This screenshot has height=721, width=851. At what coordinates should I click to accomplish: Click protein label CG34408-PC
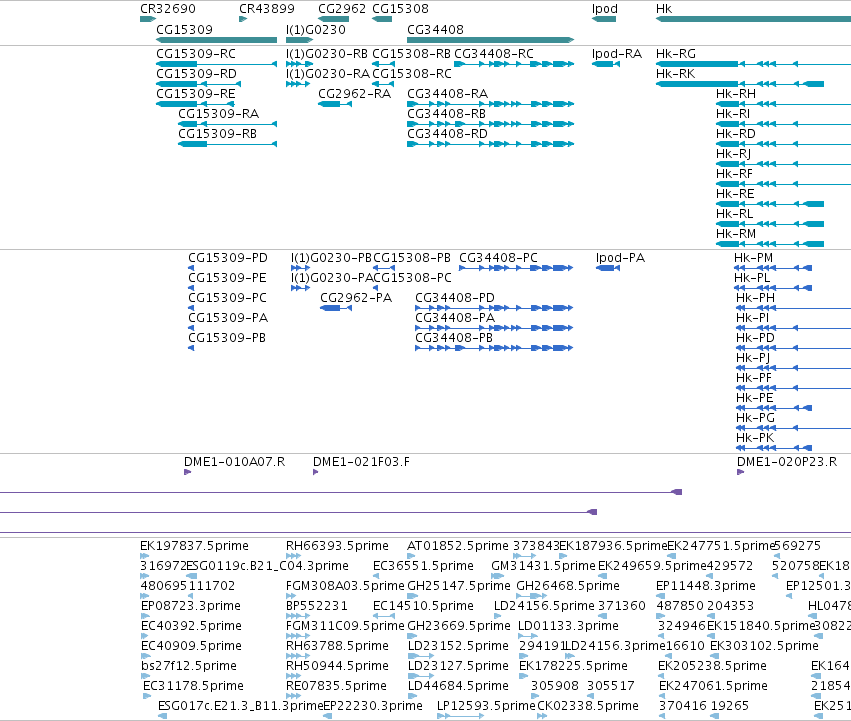498,257
